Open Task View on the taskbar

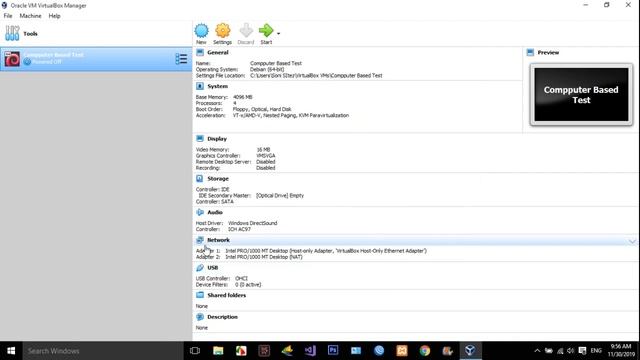pyautogui.click(x=195, y=351)
